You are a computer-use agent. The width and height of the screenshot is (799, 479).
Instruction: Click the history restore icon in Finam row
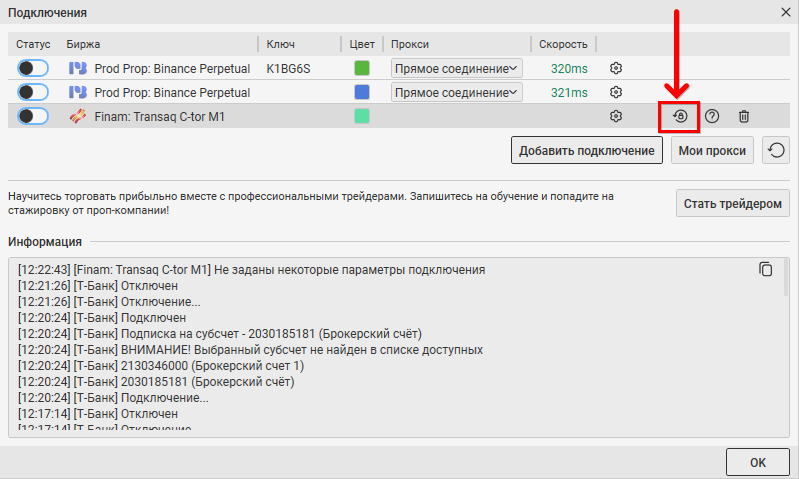pos(679,116)
